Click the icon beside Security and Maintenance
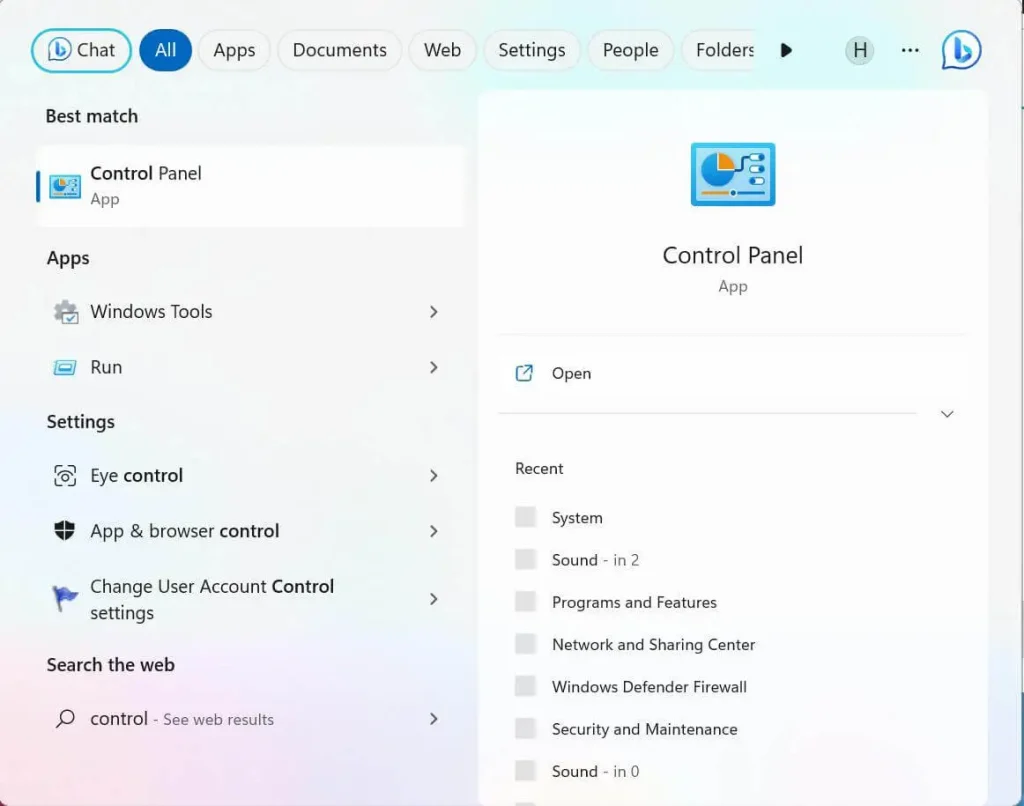Image resolution: width=1024 pixels, height=806 pixels. 525,728
